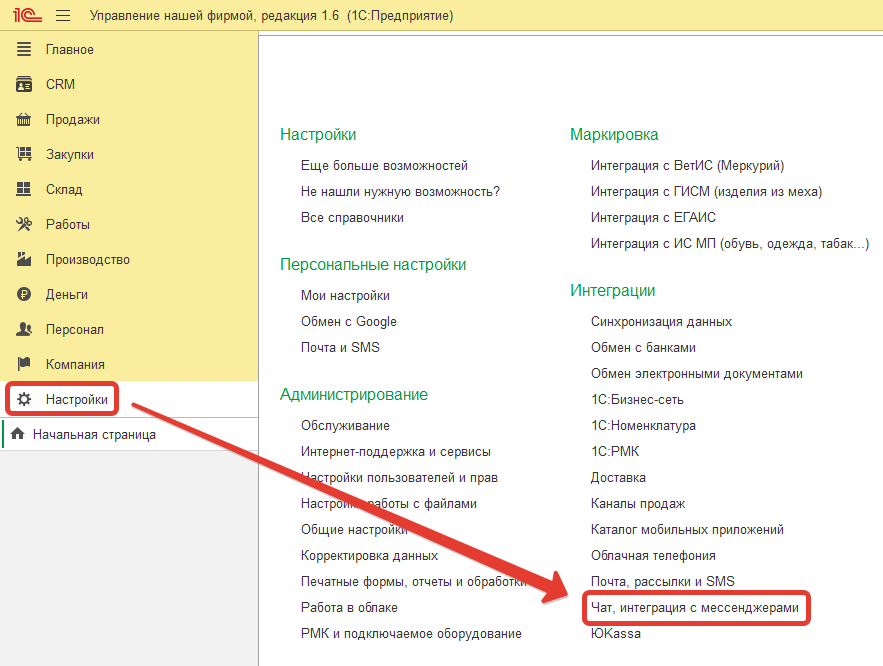
Task: Open Работа в облаке
Action: pos(349,607)
